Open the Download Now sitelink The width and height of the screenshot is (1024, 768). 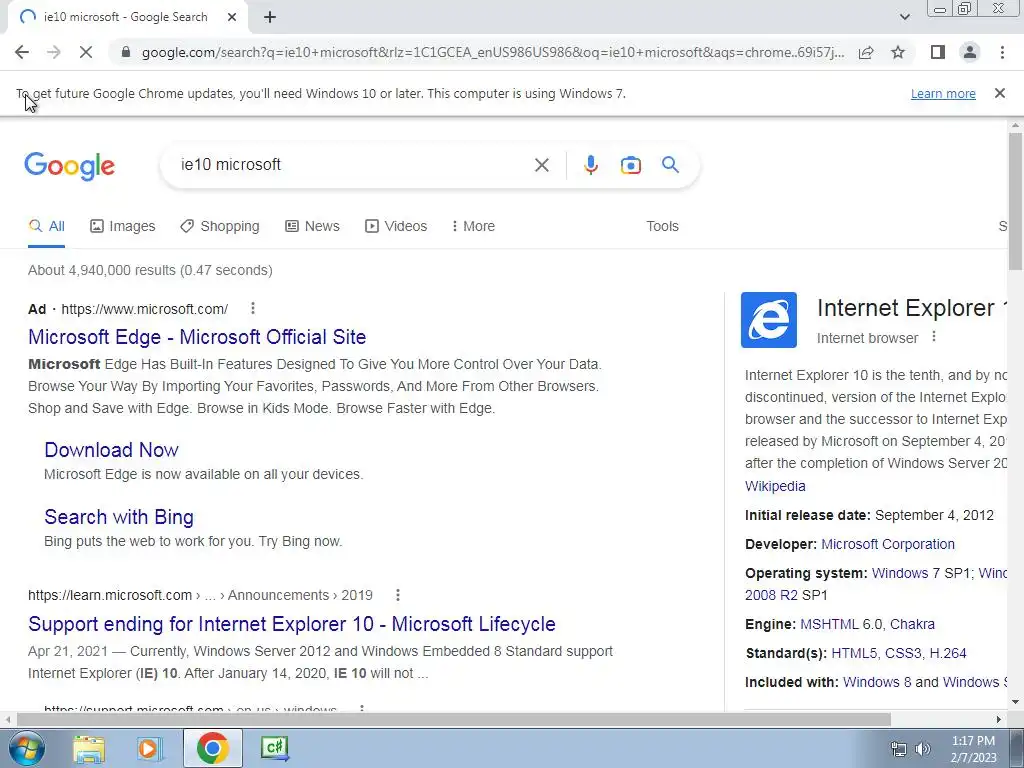[112, 450]
